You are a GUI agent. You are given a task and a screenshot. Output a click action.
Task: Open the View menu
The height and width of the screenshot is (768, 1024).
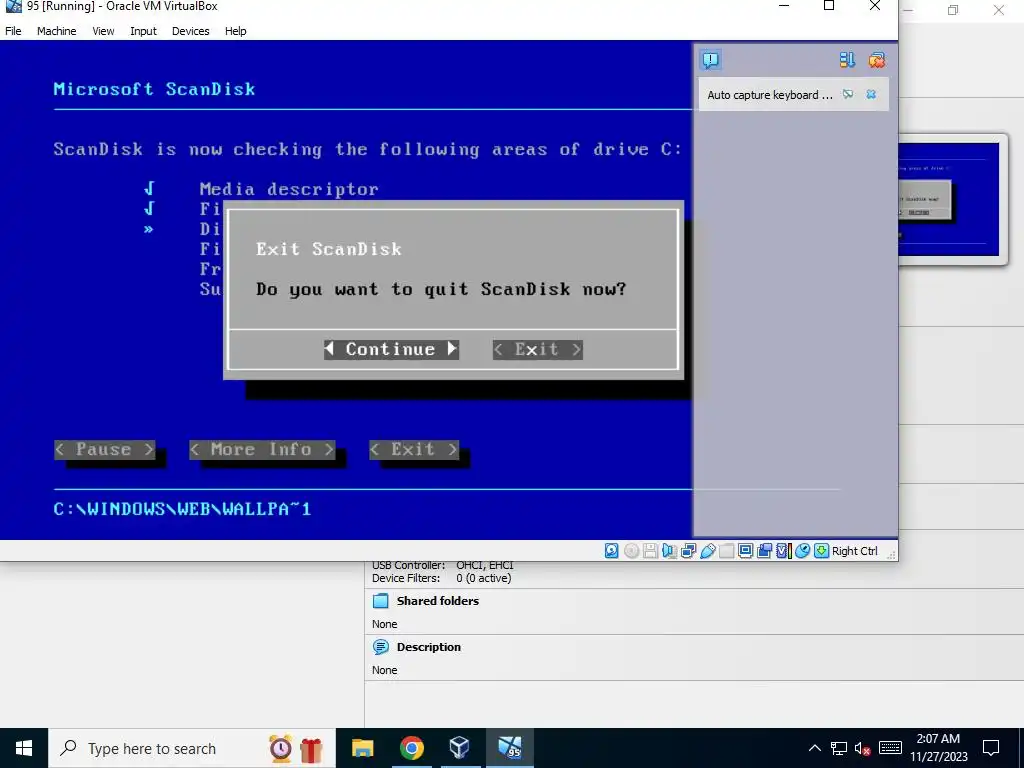click(x=103, y=31)
